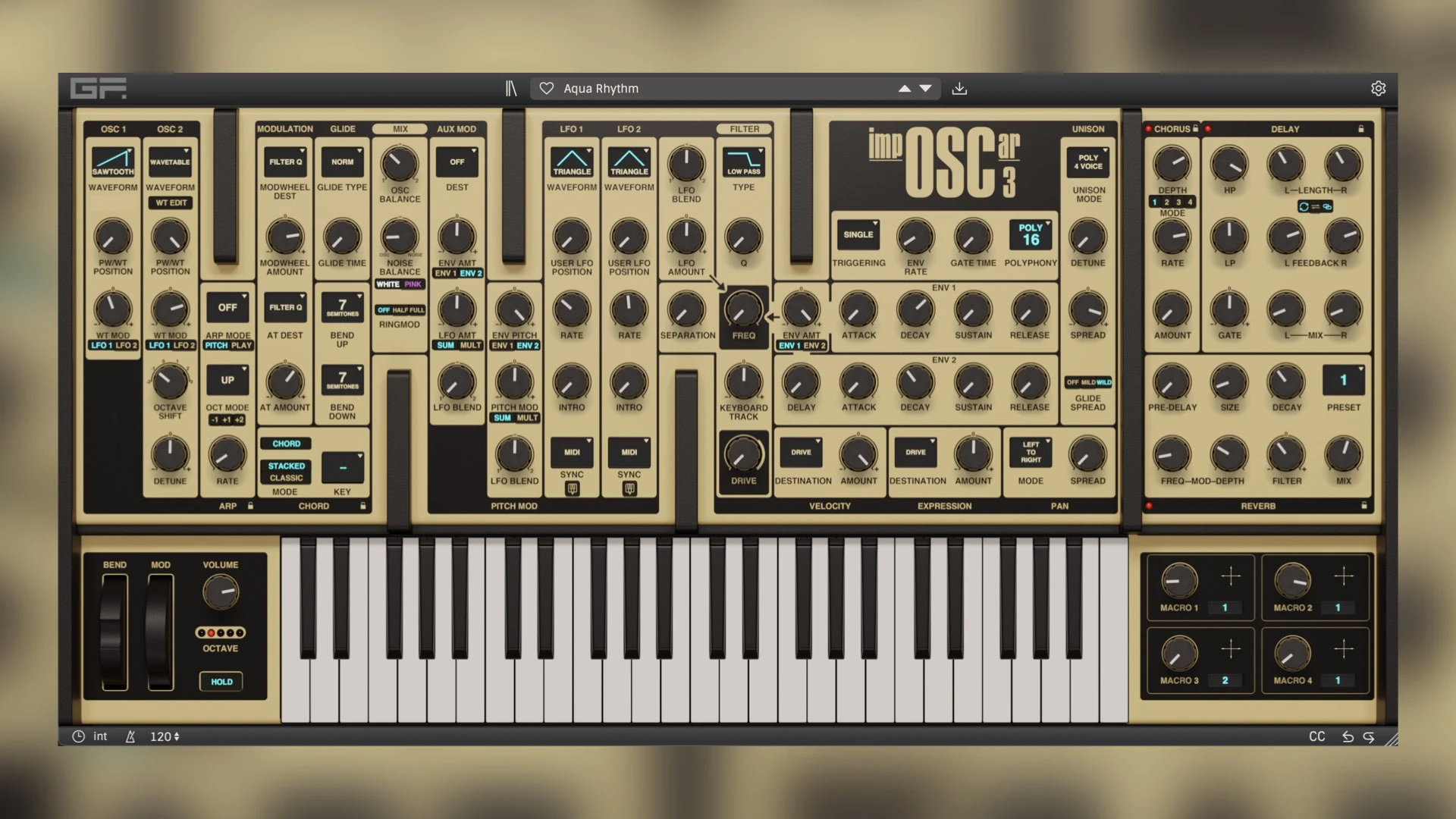Expand the POLY 4 VOICE unison mode dropdown
This screenshot has height=819, width=1456.
tap(1088, 162)
